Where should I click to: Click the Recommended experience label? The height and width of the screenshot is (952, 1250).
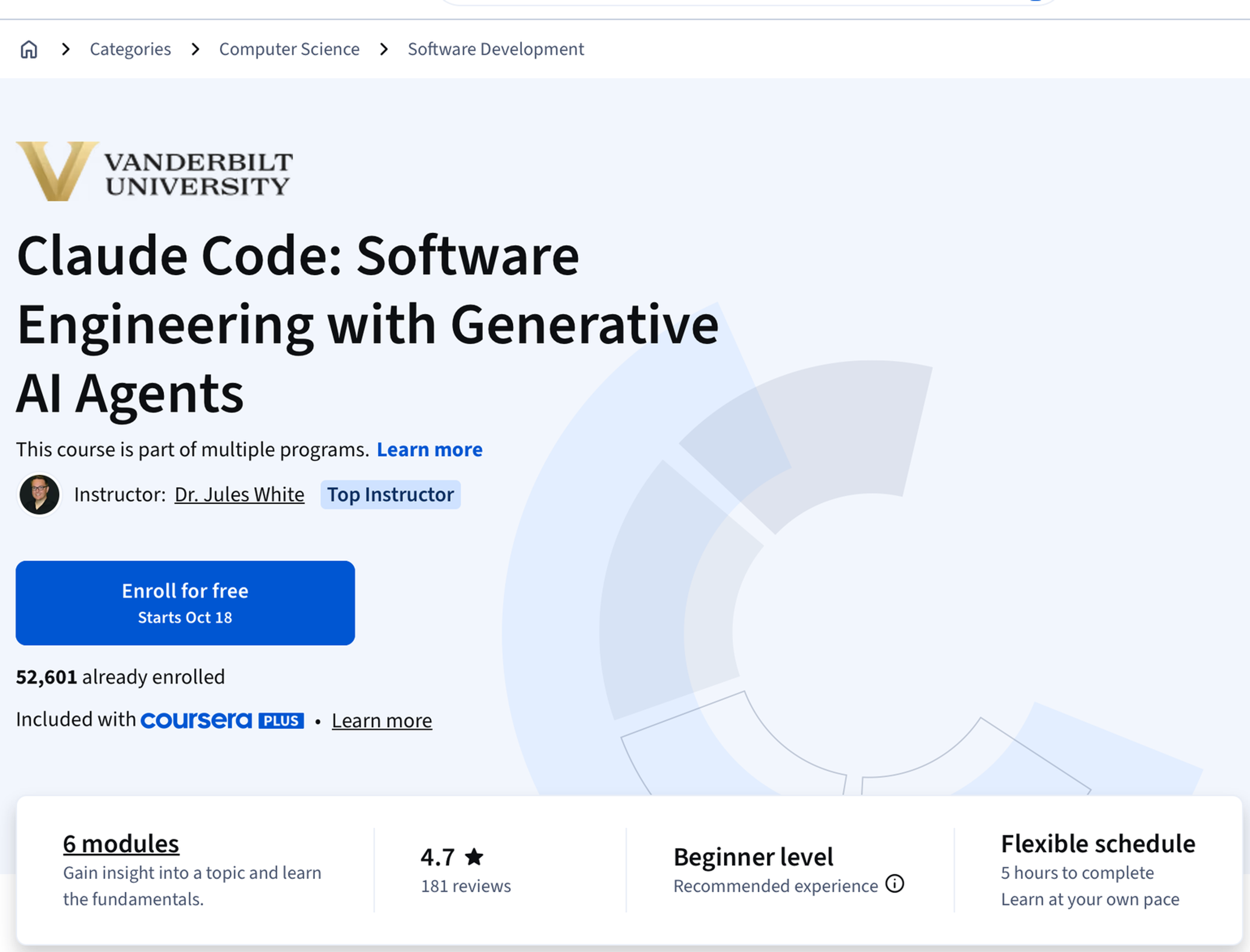click(x=775, y=886)
